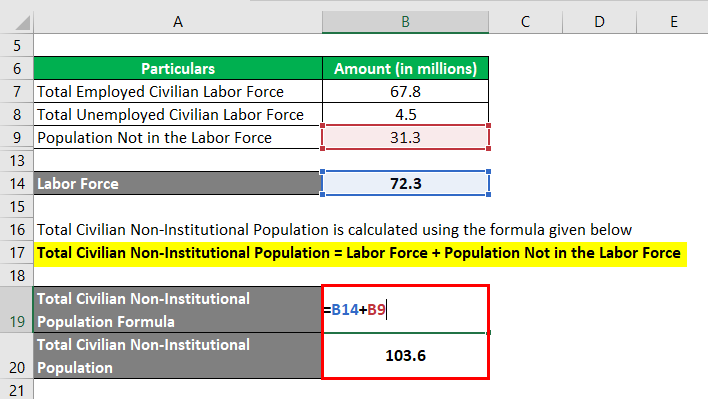Select row 18 header

tap(17, 275)
